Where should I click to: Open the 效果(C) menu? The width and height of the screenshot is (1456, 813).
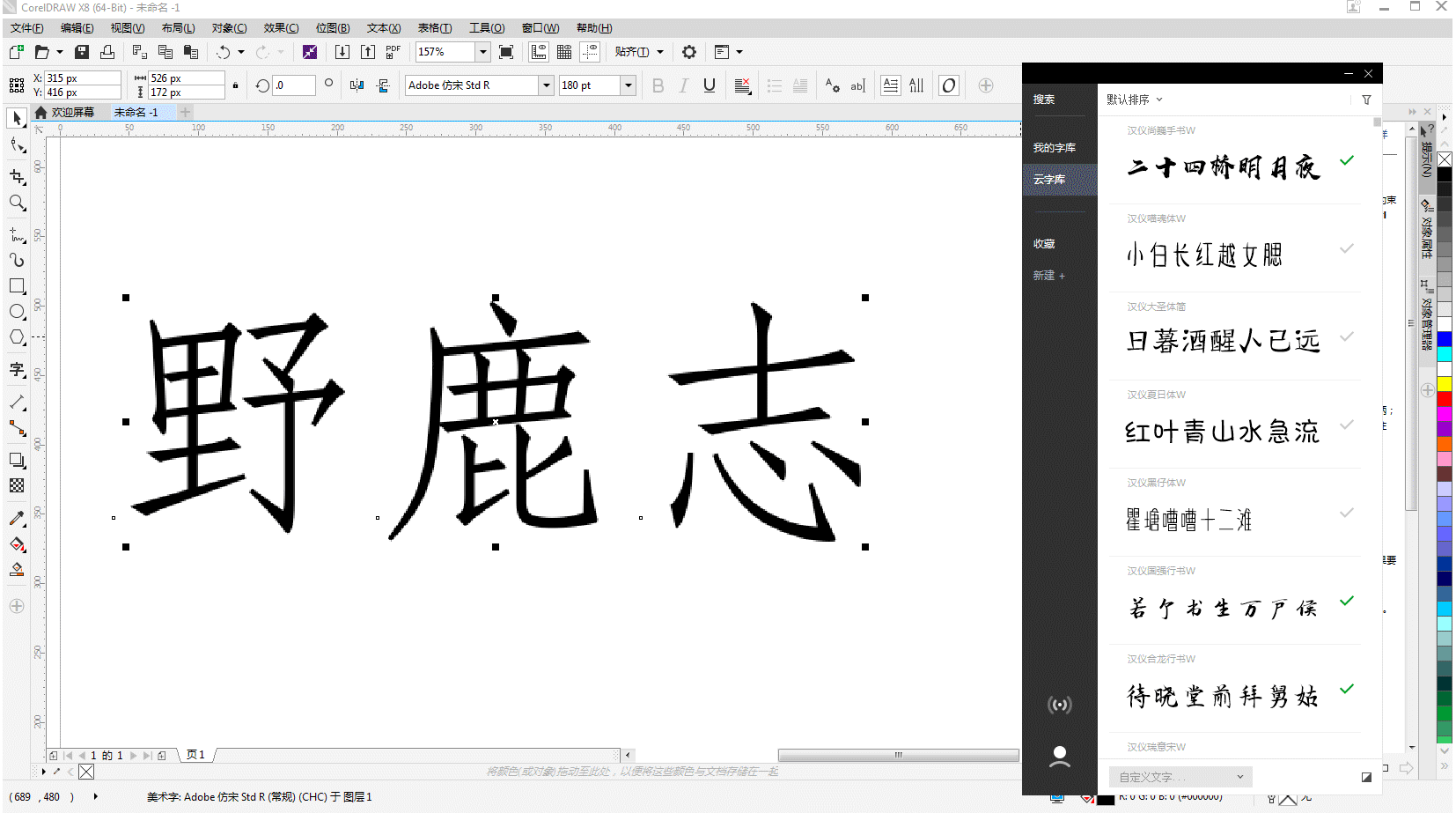point(282,28)
